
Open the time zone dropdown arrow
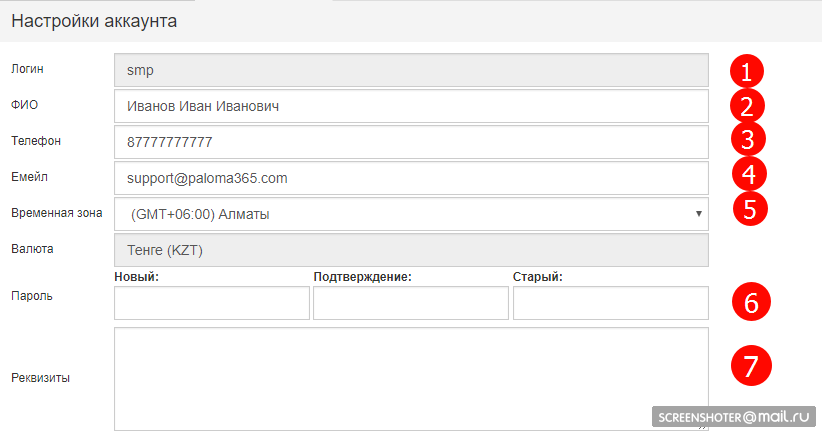coord(697,214)
